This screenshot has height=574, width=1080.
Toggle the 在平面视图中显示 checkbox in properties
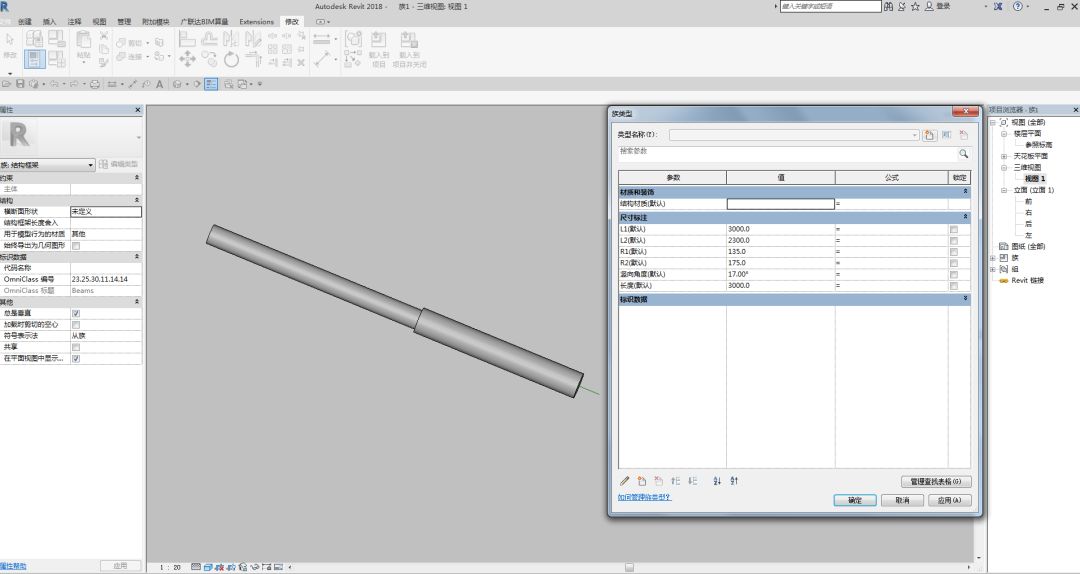tap(76, 358)
